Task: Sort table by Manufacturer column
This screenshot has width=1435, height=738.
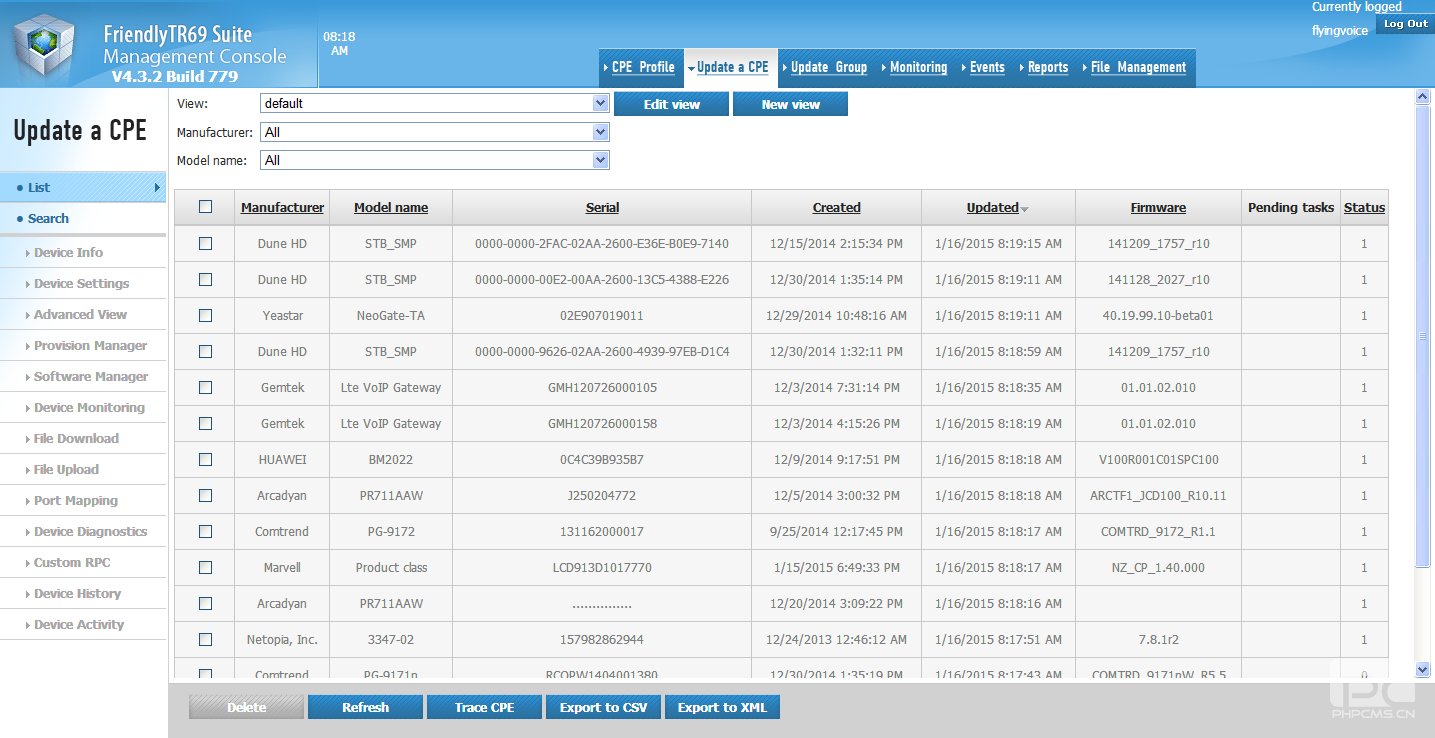Action: coord(282,207)
